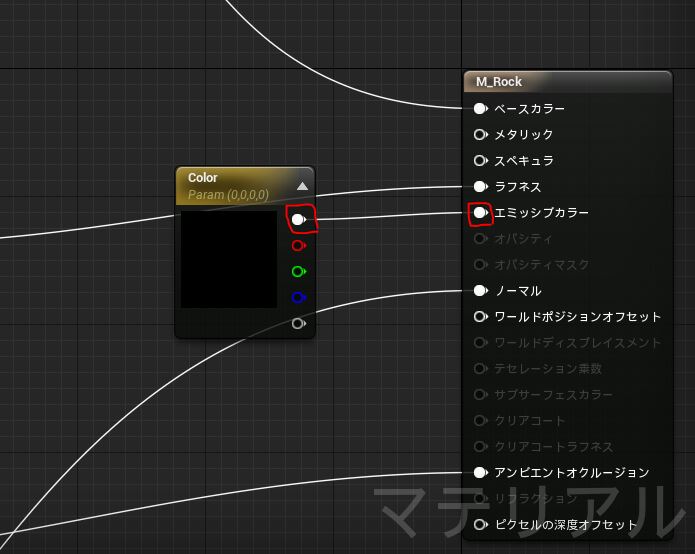Image resolution: width=695 pixels, height=554 pixels.
Task: Click the Color node green channel output pin
Action: tap(299, 271)
